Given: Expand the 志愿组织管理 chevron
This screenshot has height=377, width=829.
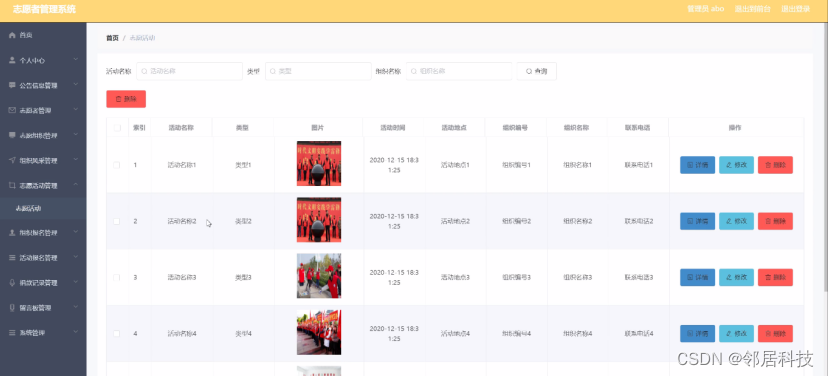Looking at the screenshot, I should coord(76,135).
